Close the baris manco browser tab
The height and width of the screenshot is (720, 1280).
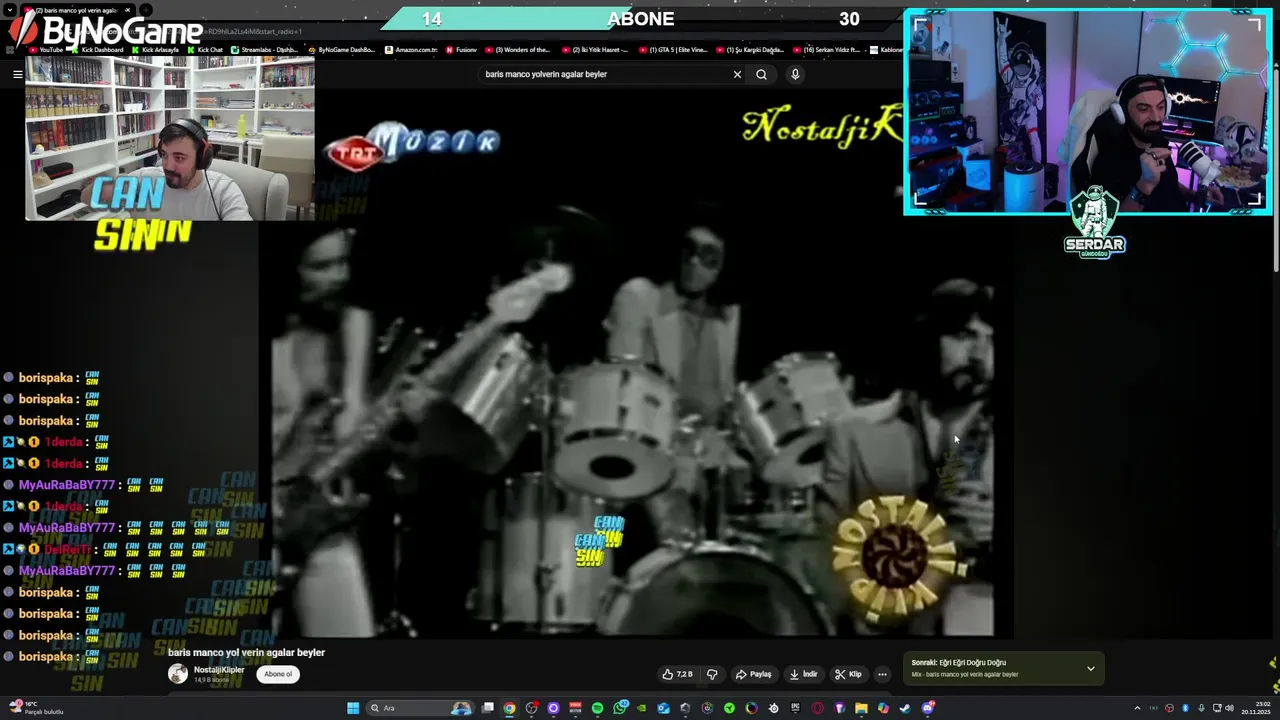(127, 10)
